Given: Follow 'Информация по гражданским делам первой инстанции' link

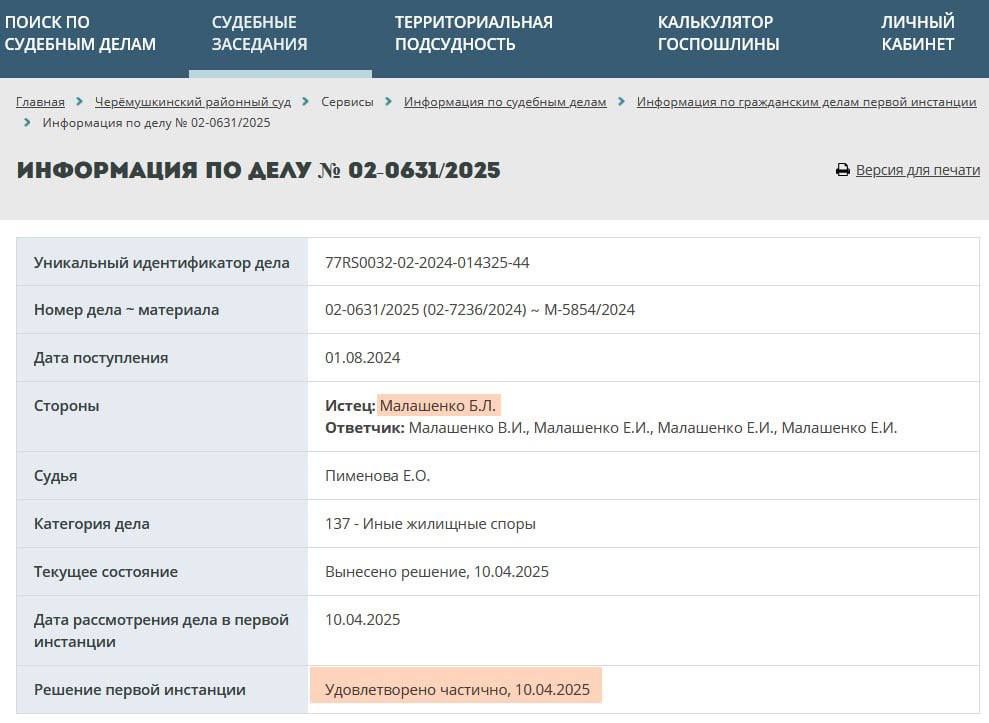Looking at the screenshot, I should click(x=806, y=102).
